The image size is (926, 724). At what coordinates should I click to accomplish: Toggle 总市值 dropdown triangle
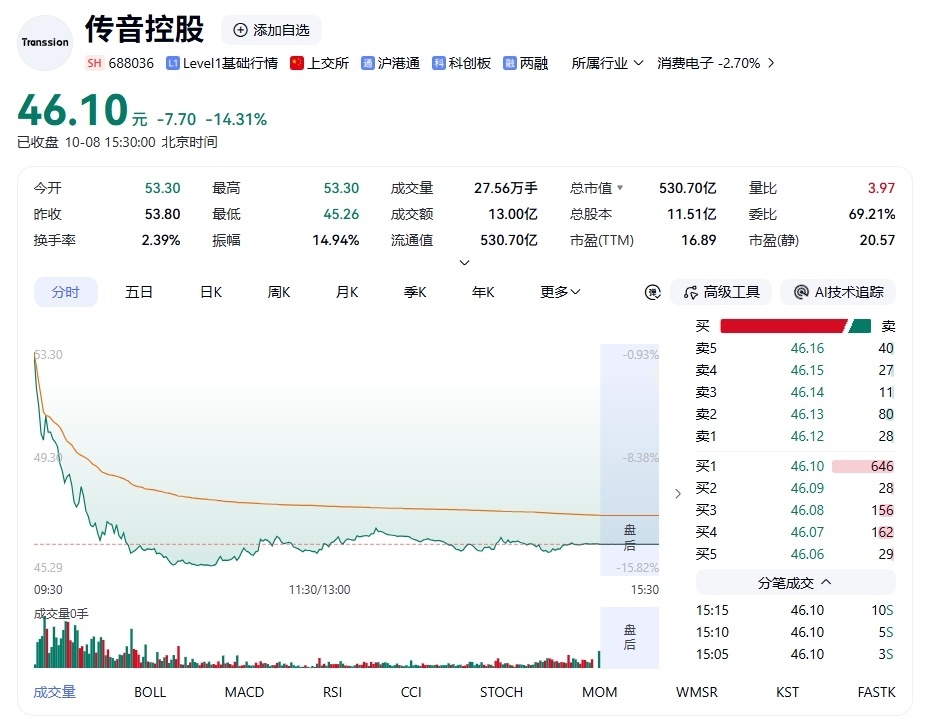tap(620, 188)
